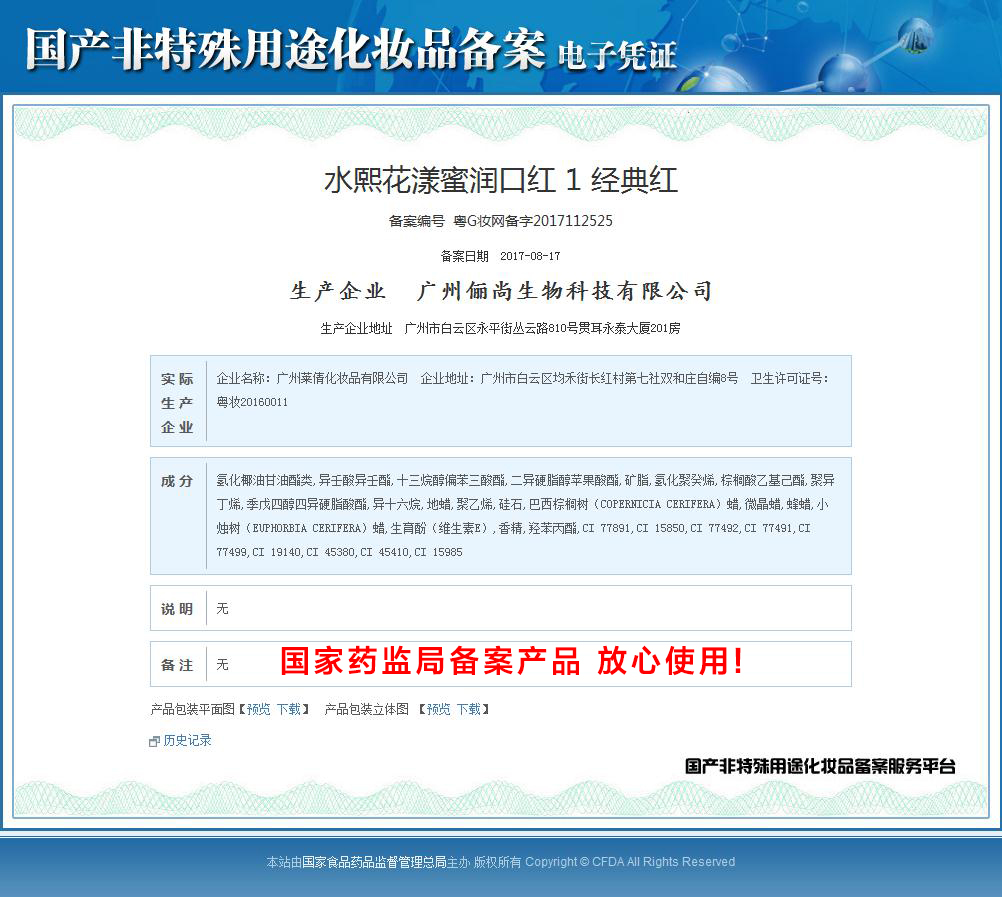The height and width of the screenshot is (897, 1002).
Task: Select the address 广州市白云区永平街丛云路810号
Action: pyautogui.click(x=491, y=328)
